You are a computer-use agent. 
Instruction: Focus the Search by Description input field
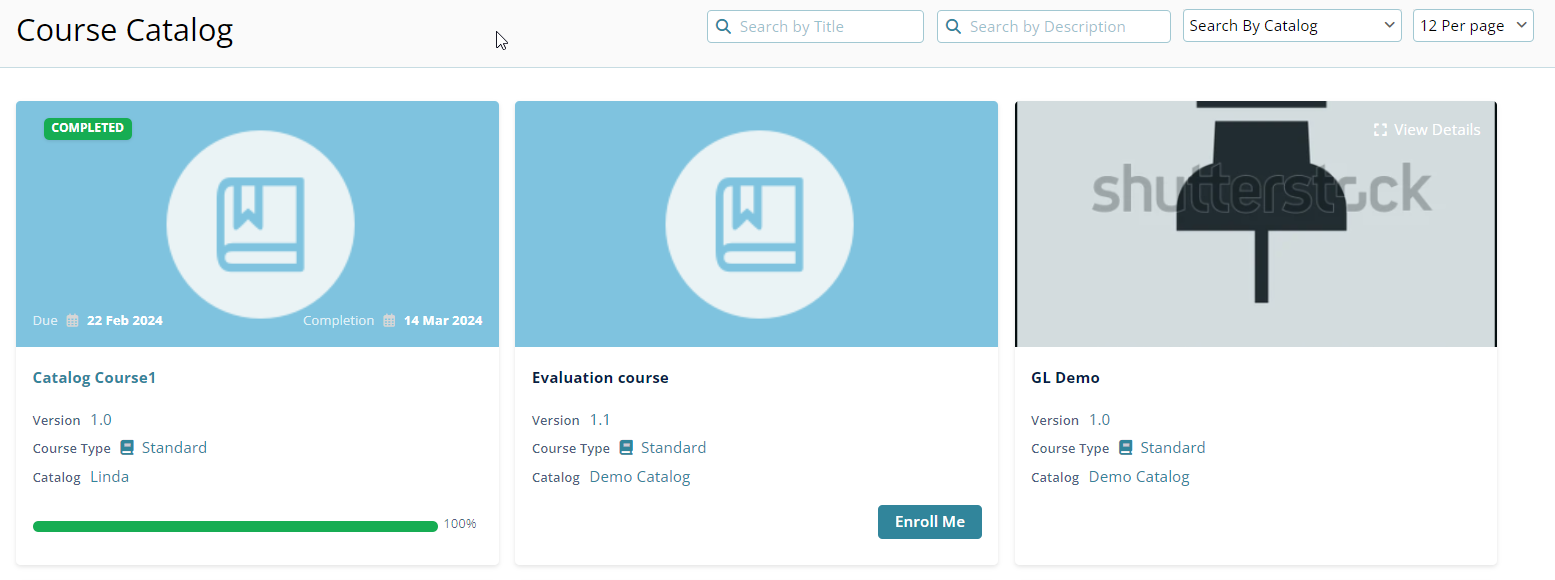[x=1064, y=27]
